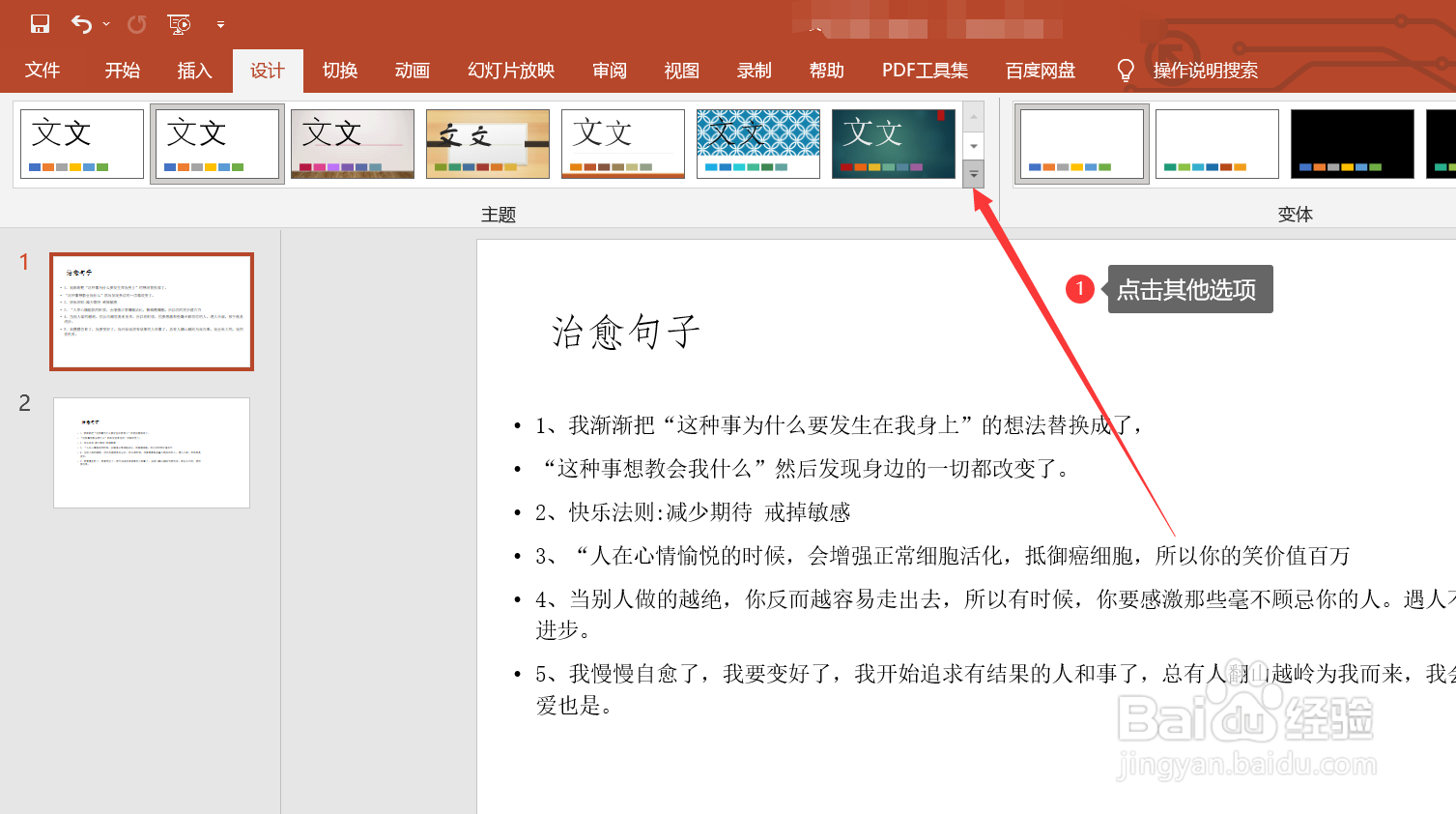Viewport: 1456px width, 814px height.
Task: Open the Undo history dropdown arrow
Action: [106, 25]
